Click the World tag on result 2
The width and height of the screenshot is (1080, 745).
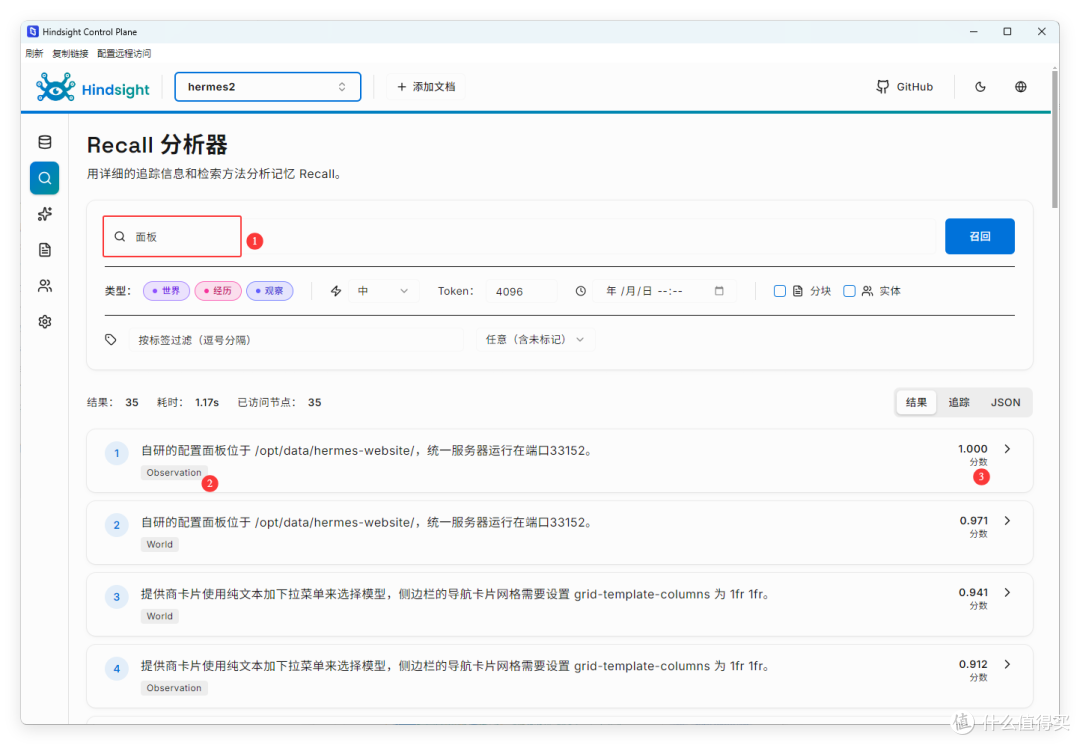click(x=160, y=544)
